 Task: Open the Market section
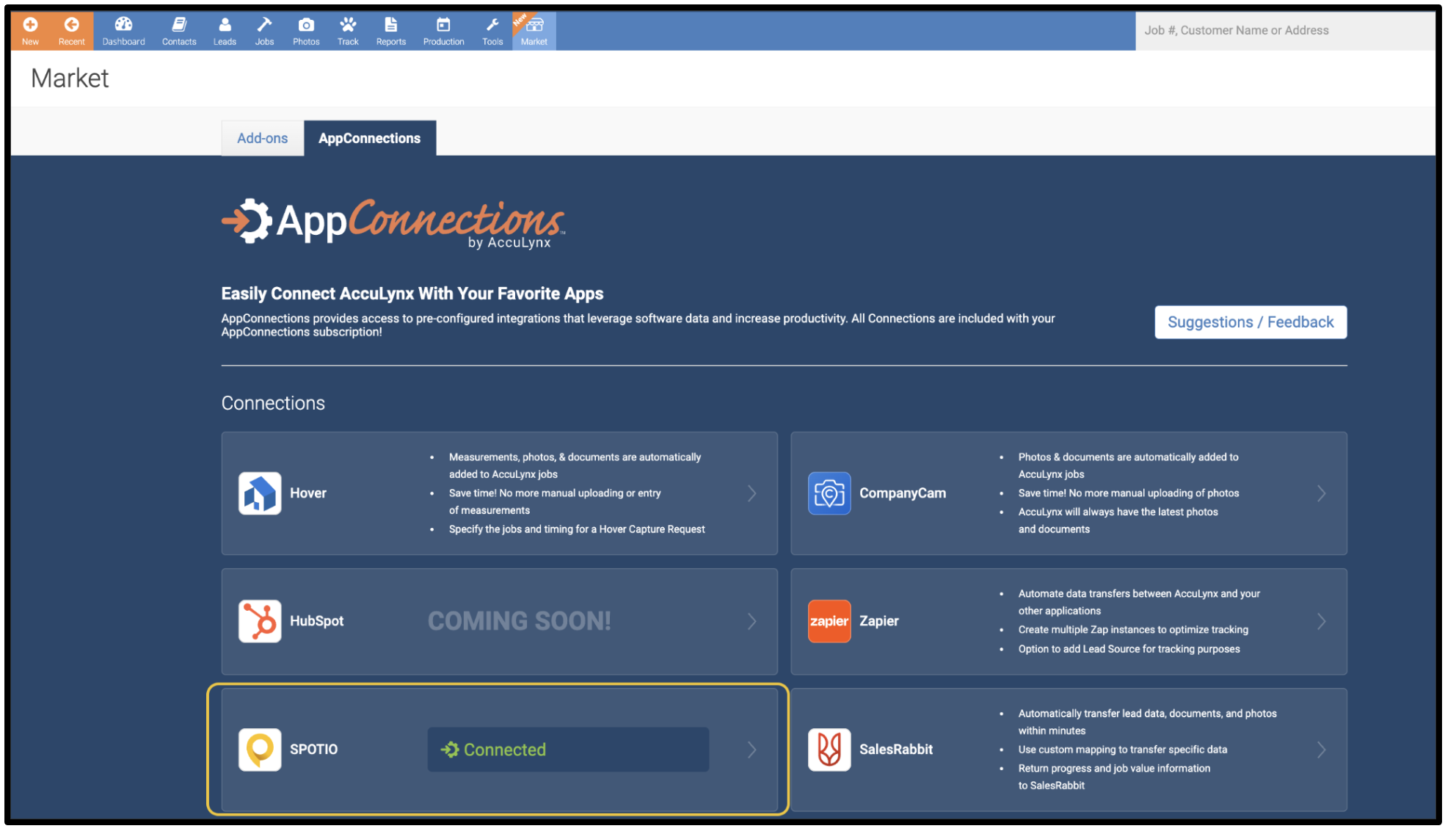pos(535,31)
